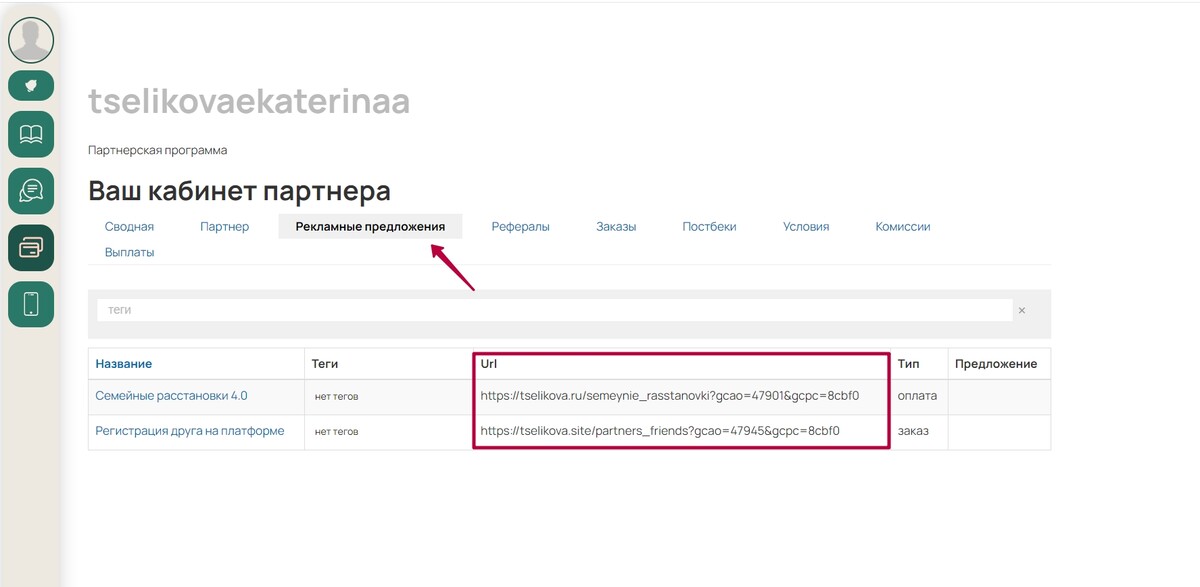Screen dimensions: 1200x587
Task: Click the оплата type cell
Action: (x=917, y=396)
